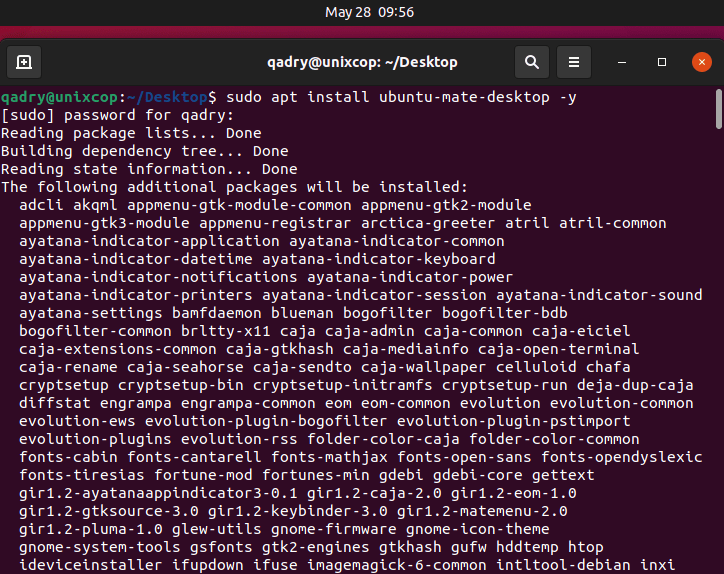The image size is (724, 574).
Task: Click the package name caja-open-terminal
Action: click(559, 350)
